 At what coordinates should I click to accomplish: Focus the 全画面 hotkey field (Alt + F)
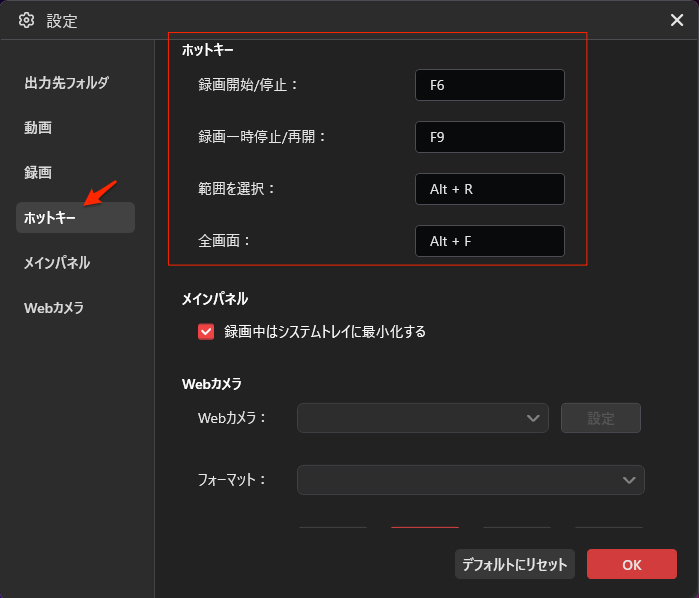[x=489, y=241]
